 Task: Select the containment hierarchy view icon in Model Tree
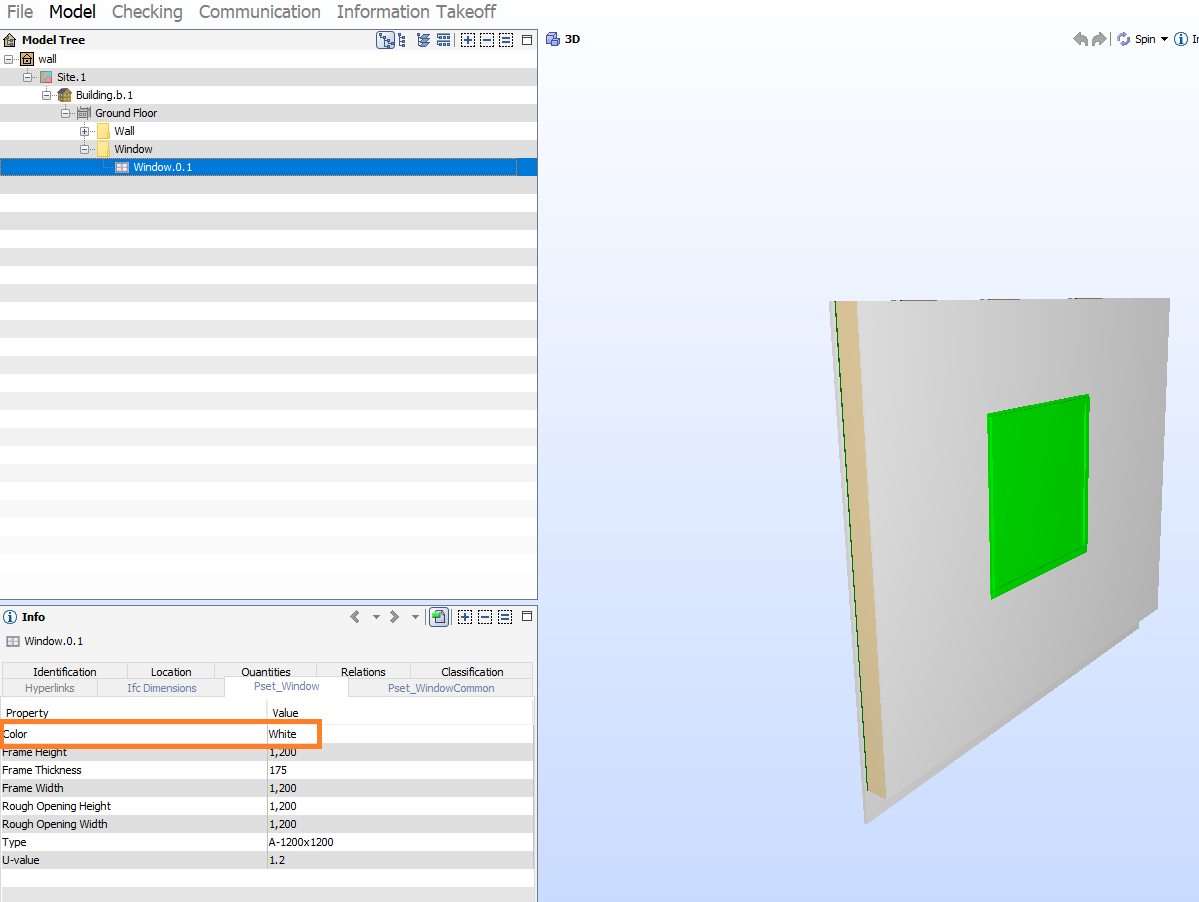(385, 40)
